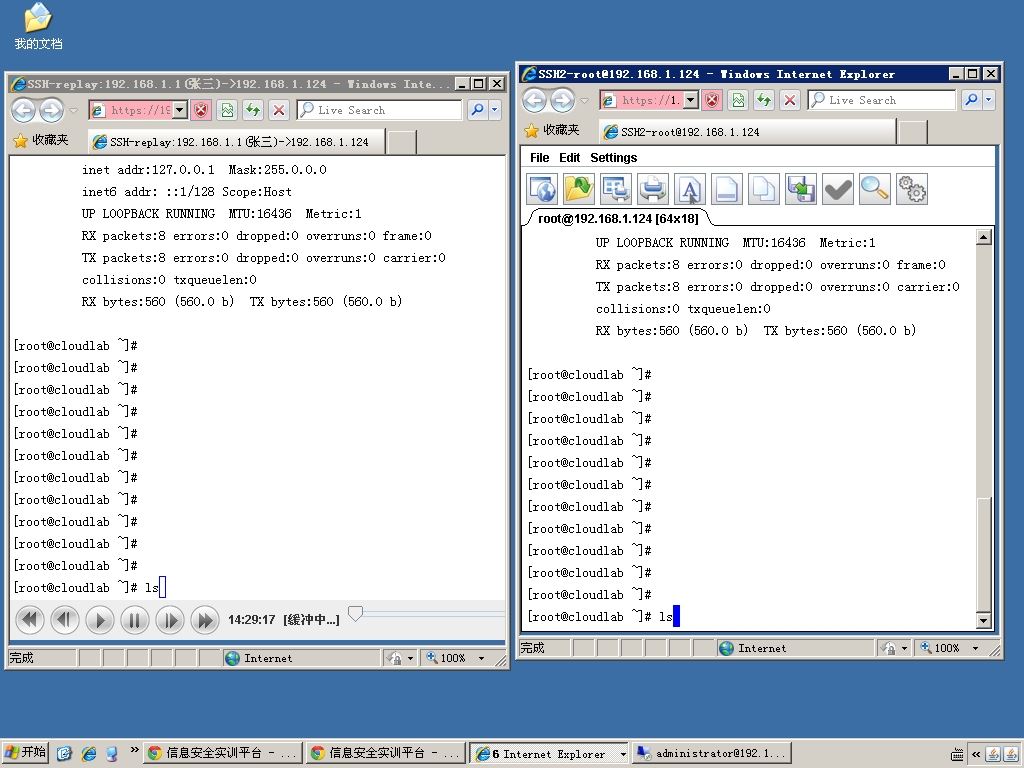The width and height of the screenshot is (1024, 768).
Task: Stop page loading in SSH2 window
Action: tap(790, 101)
